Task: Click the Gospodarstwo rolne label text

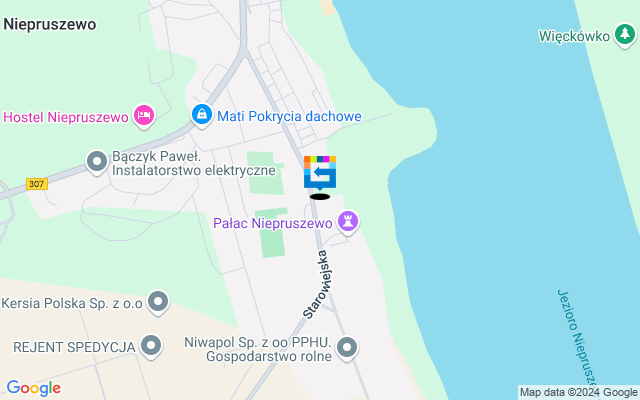Action: point(269,356)
